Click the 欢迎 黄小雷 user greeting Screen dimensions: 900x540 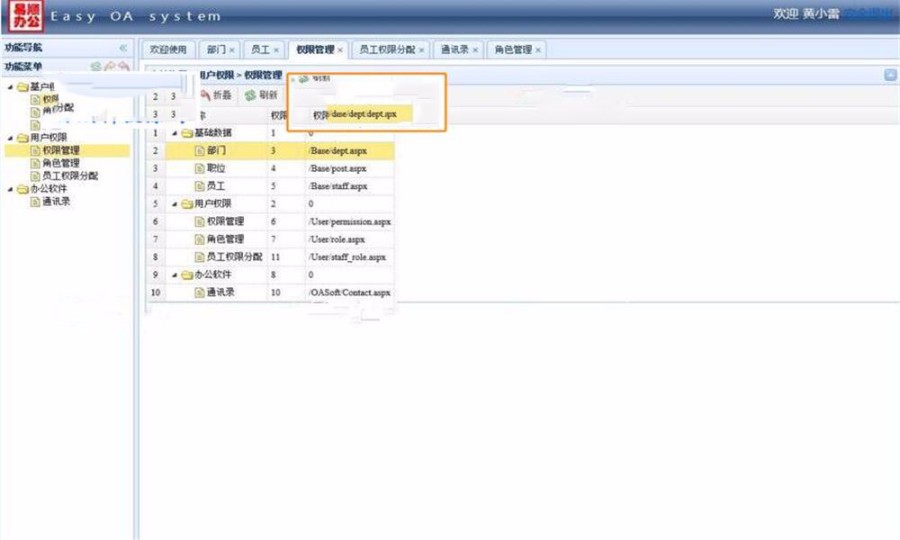[x=806, y=13]
